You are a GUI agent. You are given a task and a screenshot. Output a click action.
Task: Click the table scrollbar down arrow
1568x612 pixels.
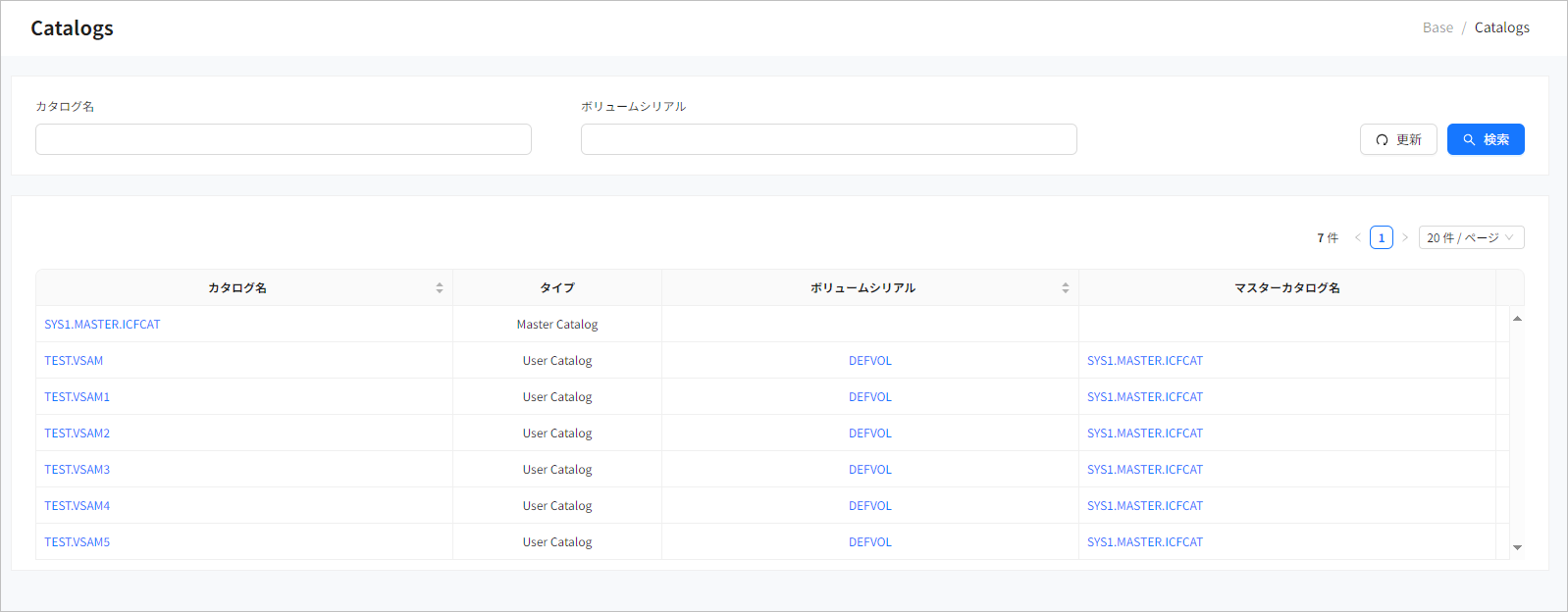(1517, 547)
